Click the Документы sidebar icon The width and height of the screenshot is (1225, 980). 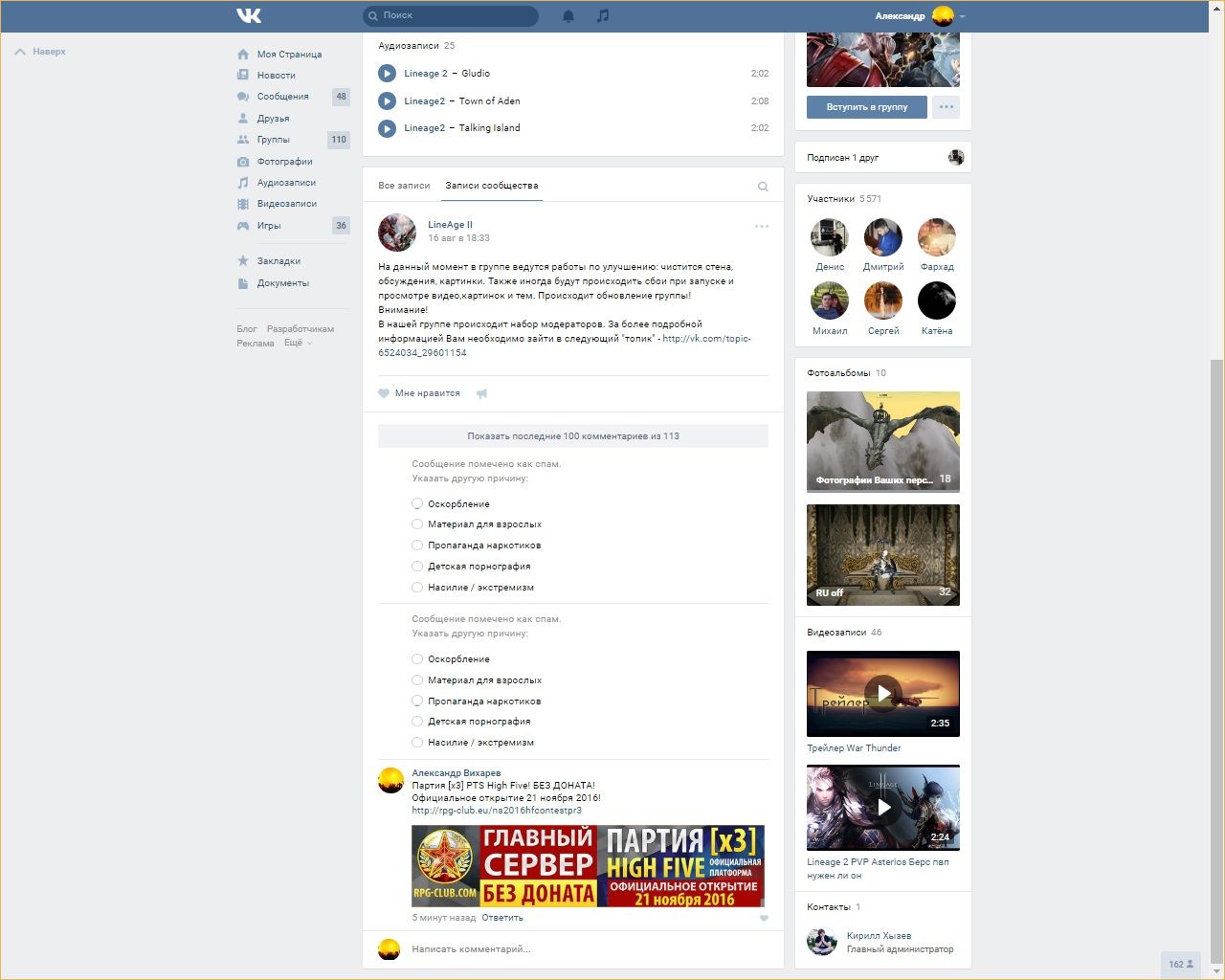click(243, 283)
